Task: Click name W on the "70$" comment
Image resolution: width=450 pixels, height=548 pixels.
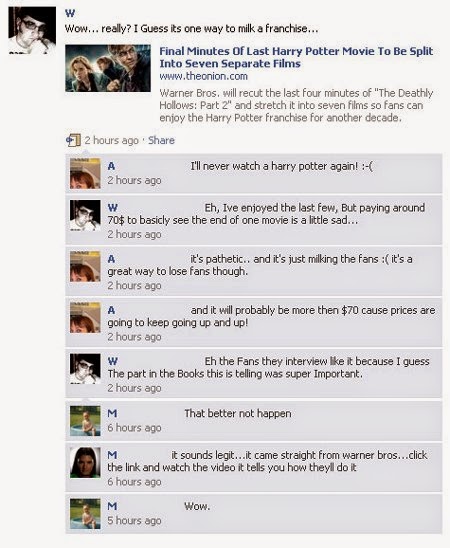Action: [112, 208]
